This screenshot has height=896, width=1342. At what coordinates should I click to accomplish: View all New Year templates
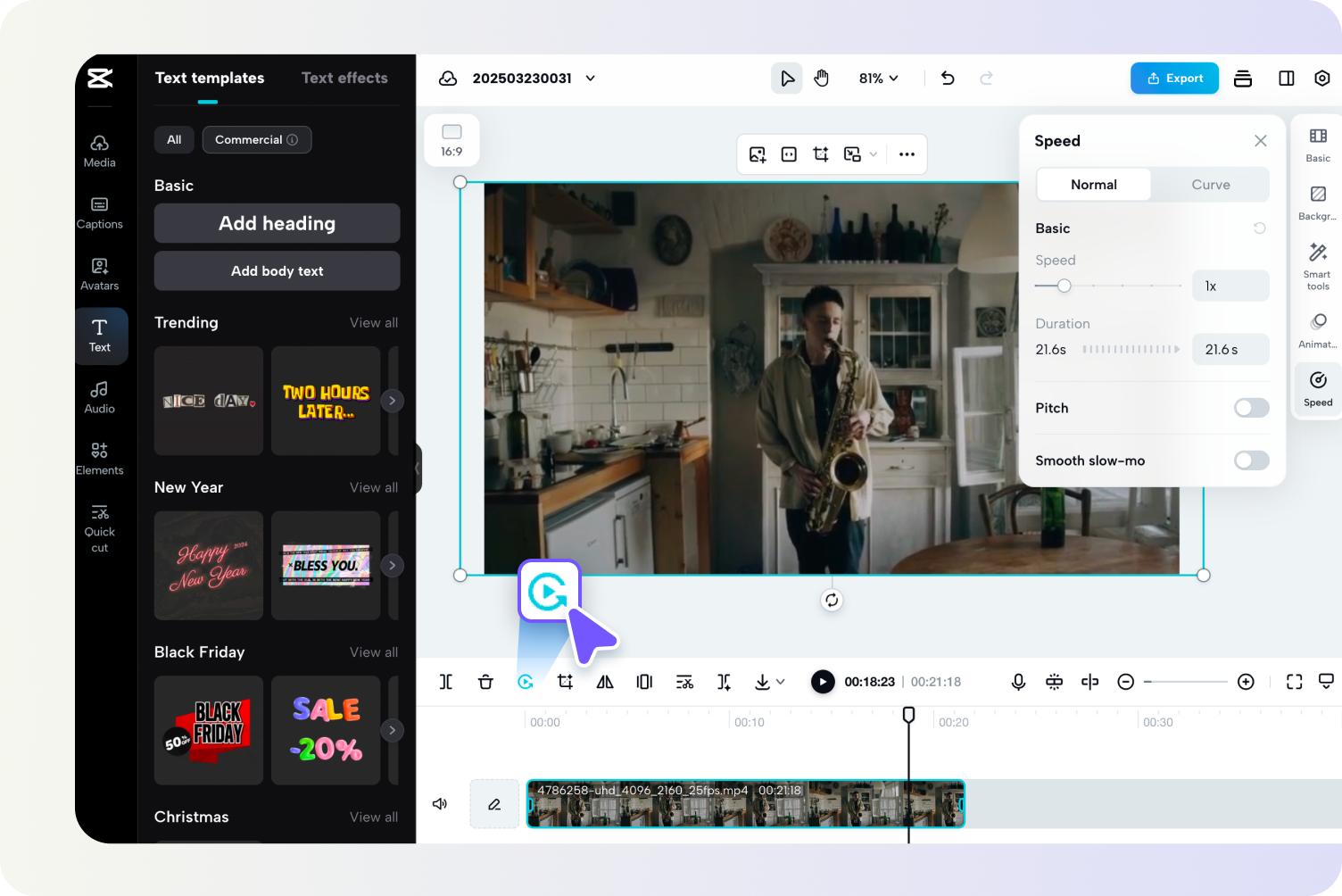coord(374,487)
